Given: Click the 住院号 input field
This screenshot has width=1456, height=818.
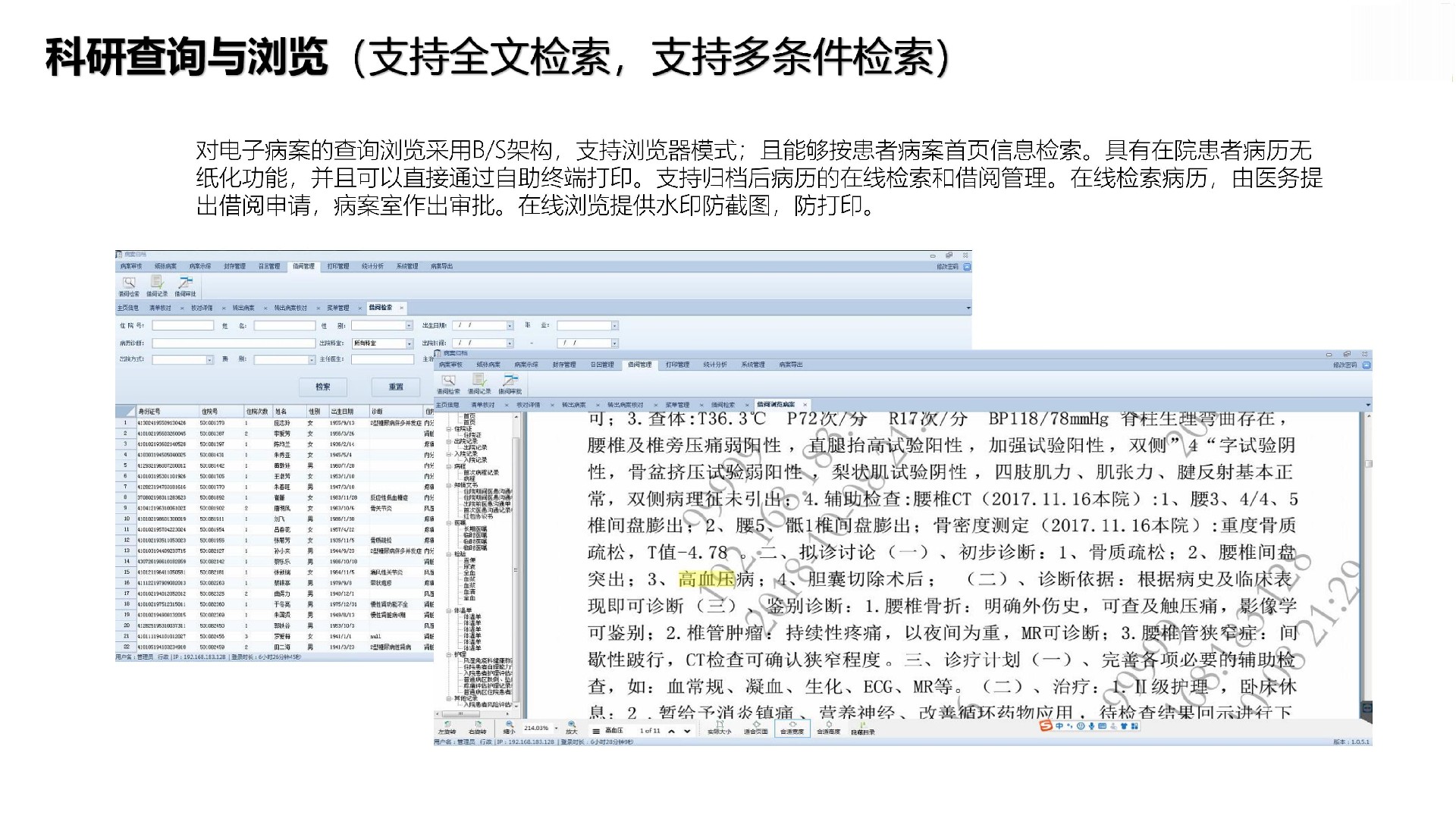Looking at the screenshot, I should (x=183, y=325).
